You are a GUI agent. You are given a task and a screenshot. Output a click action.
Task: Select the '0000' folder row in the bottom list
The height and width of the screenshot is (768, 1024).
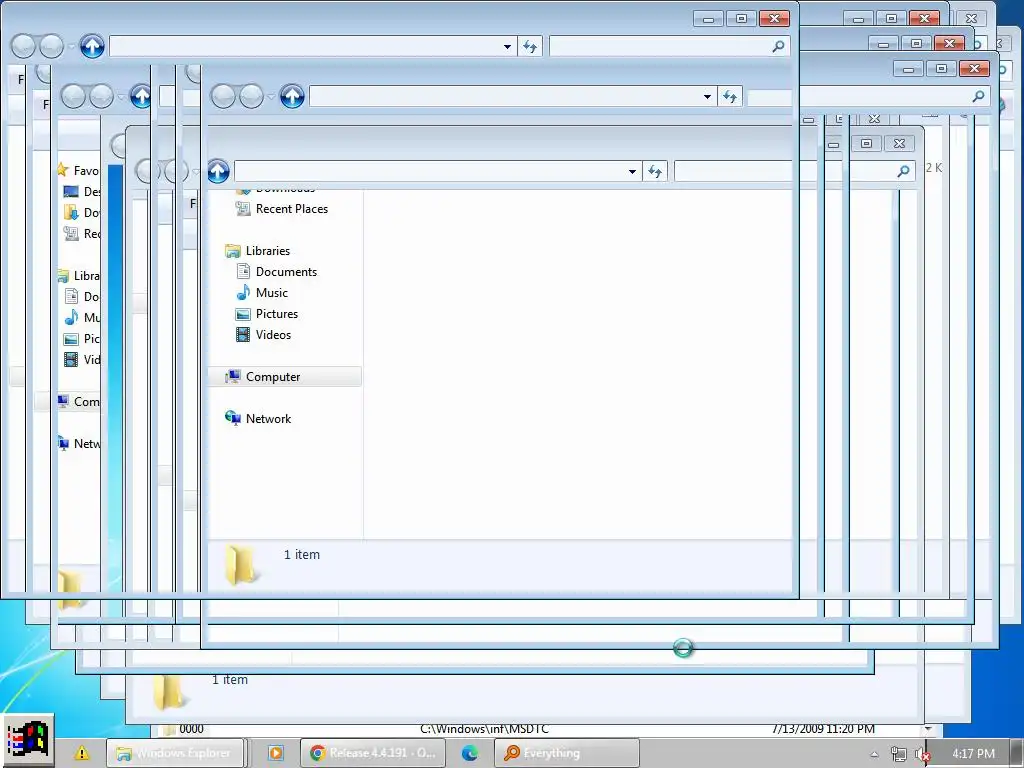[191, 729]
